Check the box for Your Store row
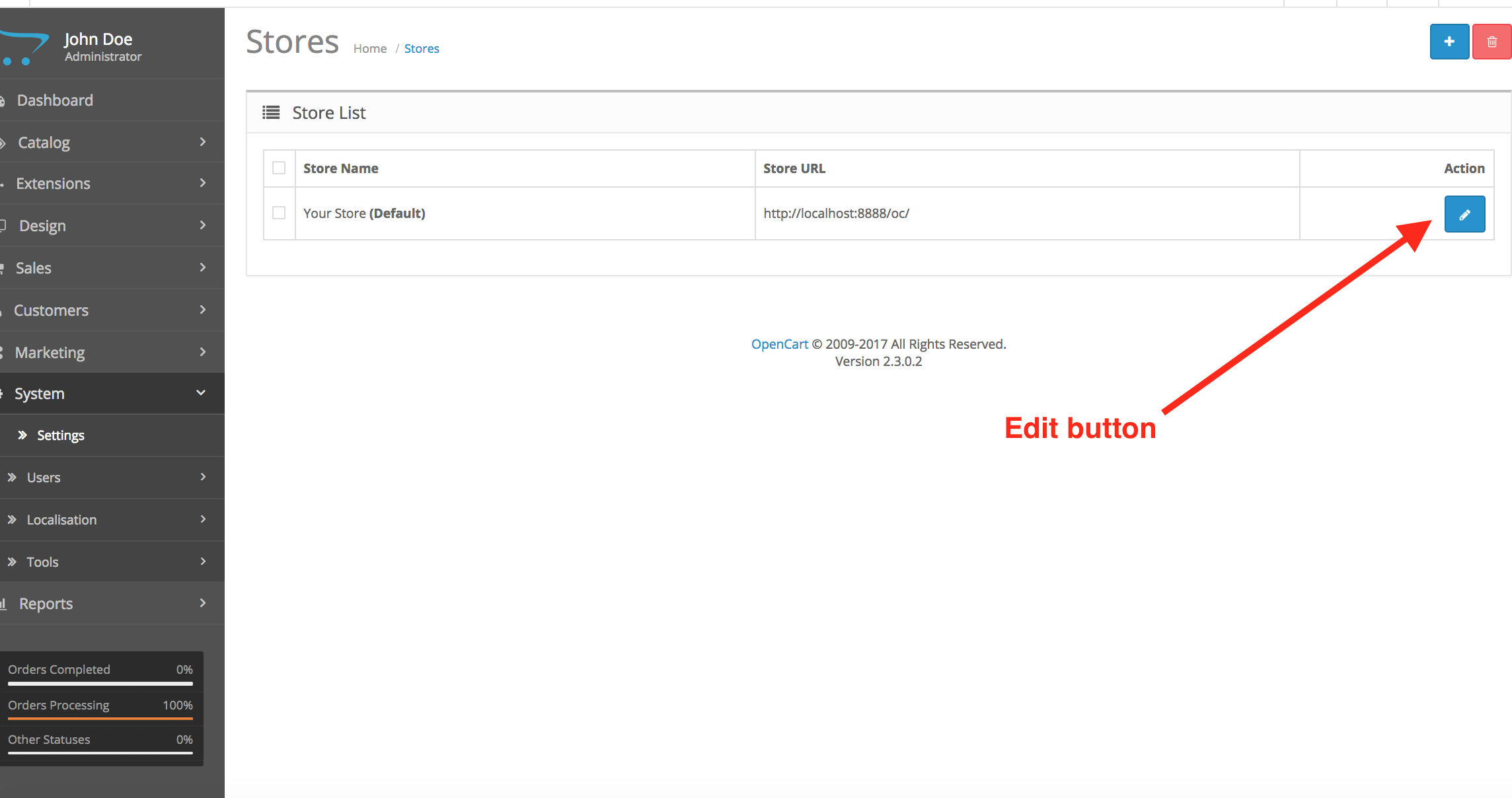The image size is (1512, 798). pos(279,213)
